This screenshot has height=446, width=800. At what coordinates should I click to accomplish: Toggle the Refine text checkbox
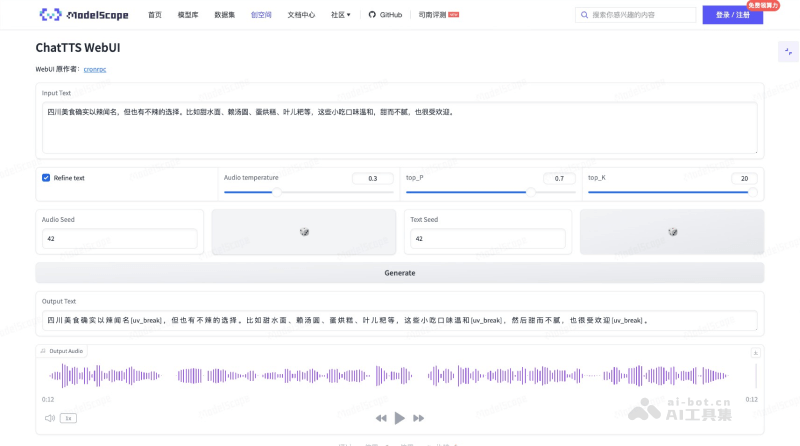click(46, 178)
